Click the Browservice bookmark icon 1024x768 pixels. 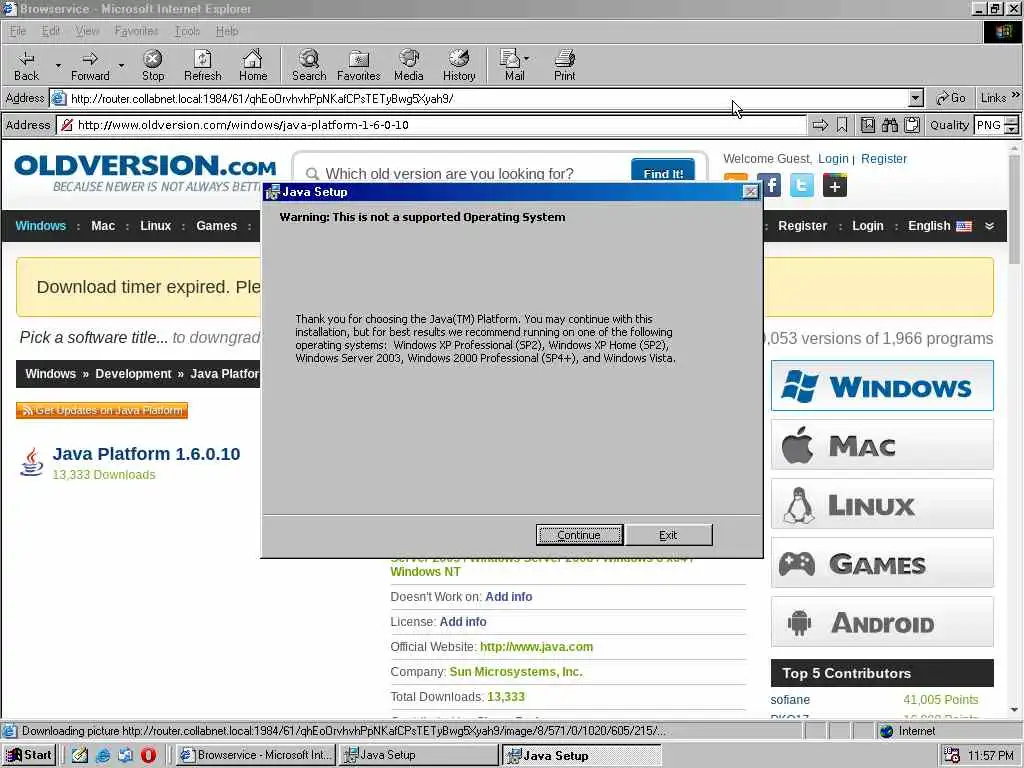(842, 125)
